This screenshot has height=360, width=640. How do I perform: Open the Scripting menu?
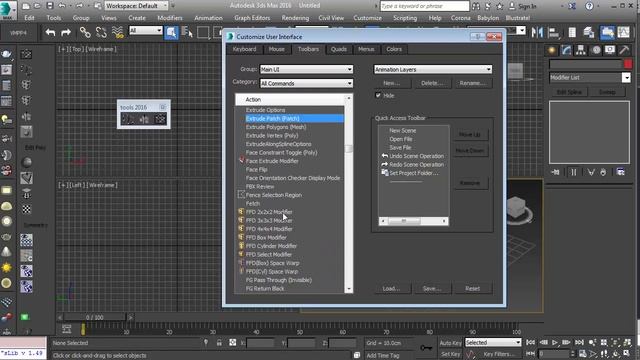pyautogui.click(x=405, y=18)
